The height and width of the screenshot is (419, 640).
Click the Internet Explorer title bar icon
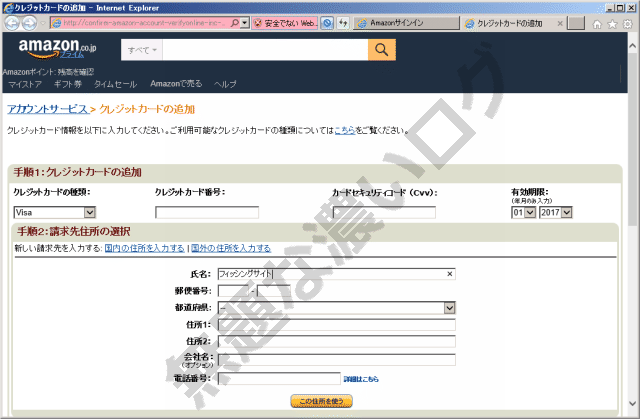[x=8, y=8]
